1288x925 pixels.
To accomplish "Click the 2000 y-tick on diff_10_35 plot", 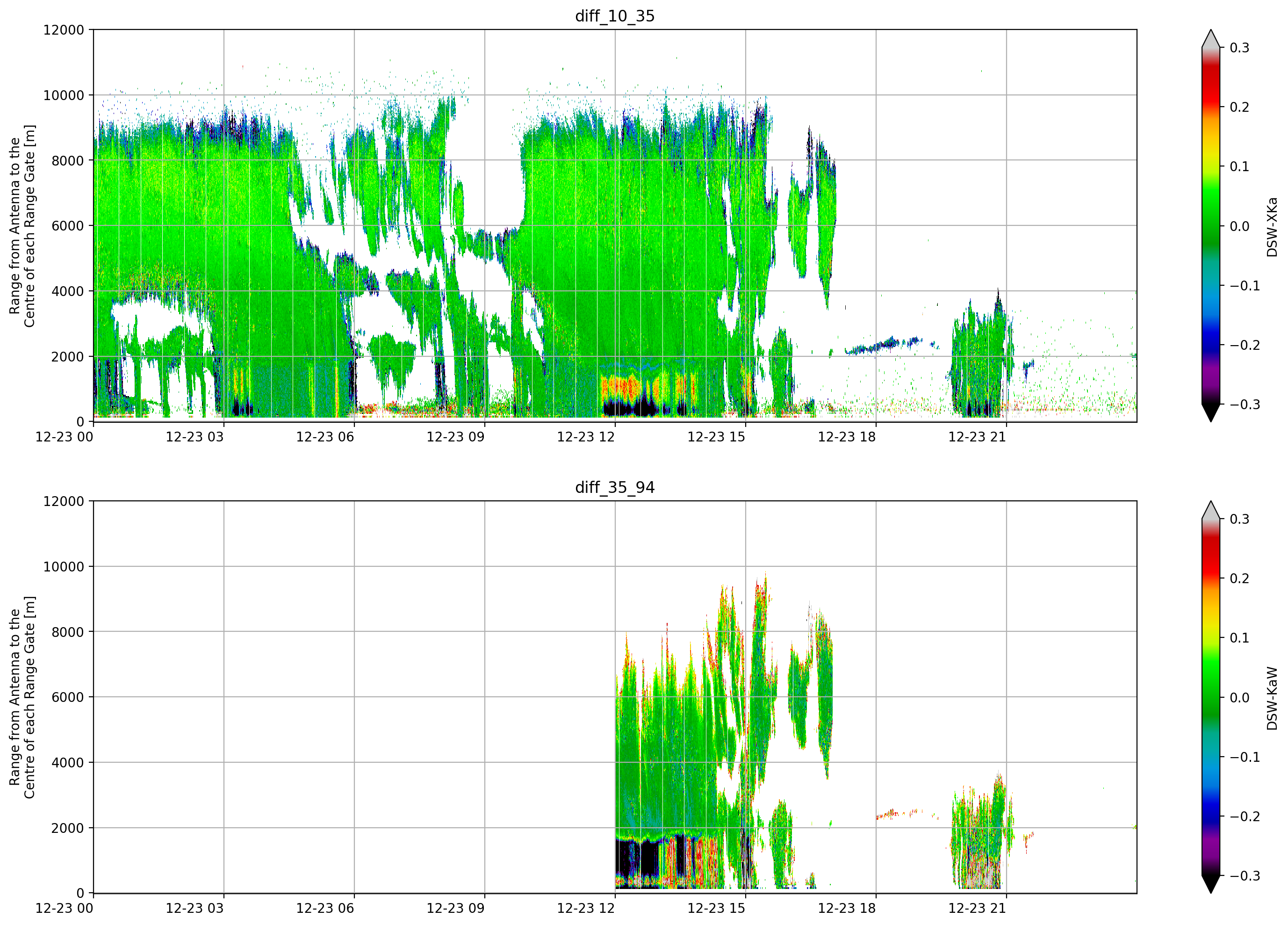I will [68, 357].
